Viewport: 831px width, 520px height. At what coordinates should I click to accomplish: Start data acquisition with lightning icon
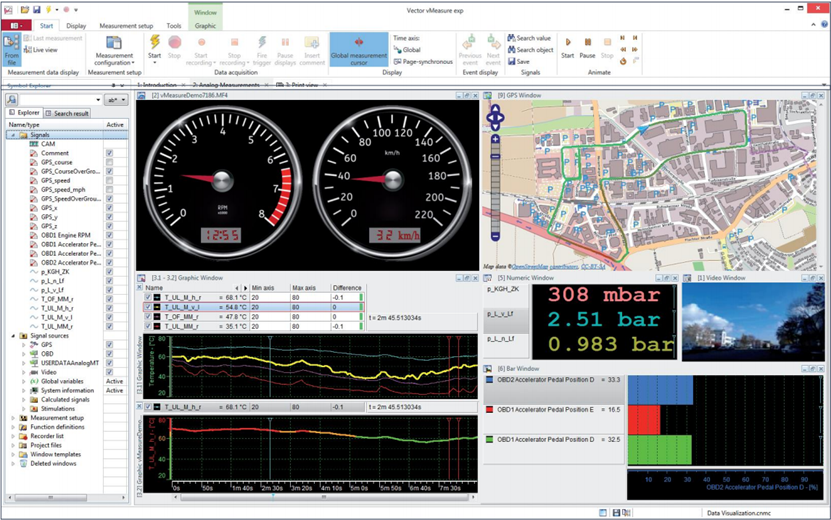(x=155, y=42)
